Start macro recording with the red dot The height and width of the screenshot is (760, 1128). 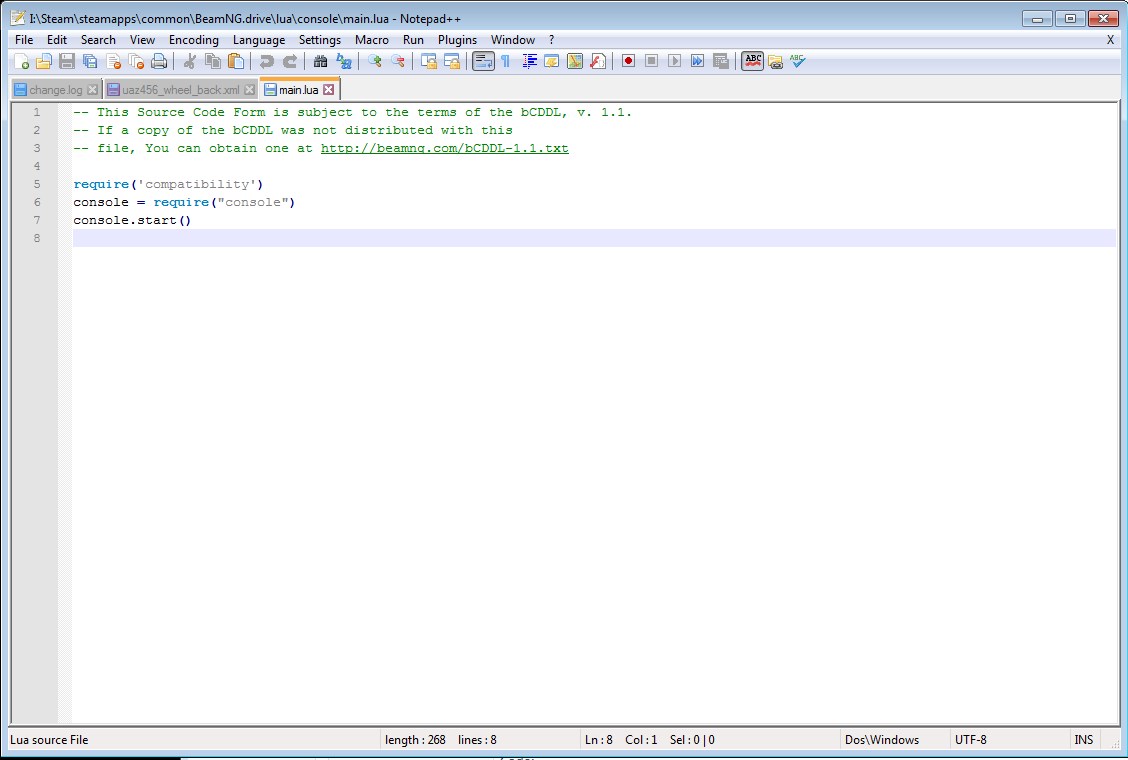pos(629,61)
